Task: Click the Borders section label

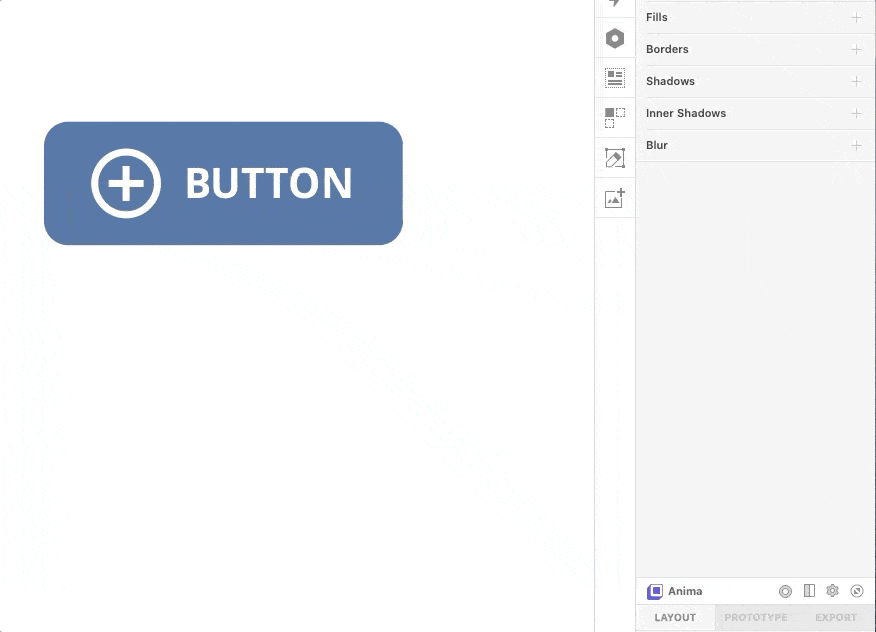Action: (667, 49)
